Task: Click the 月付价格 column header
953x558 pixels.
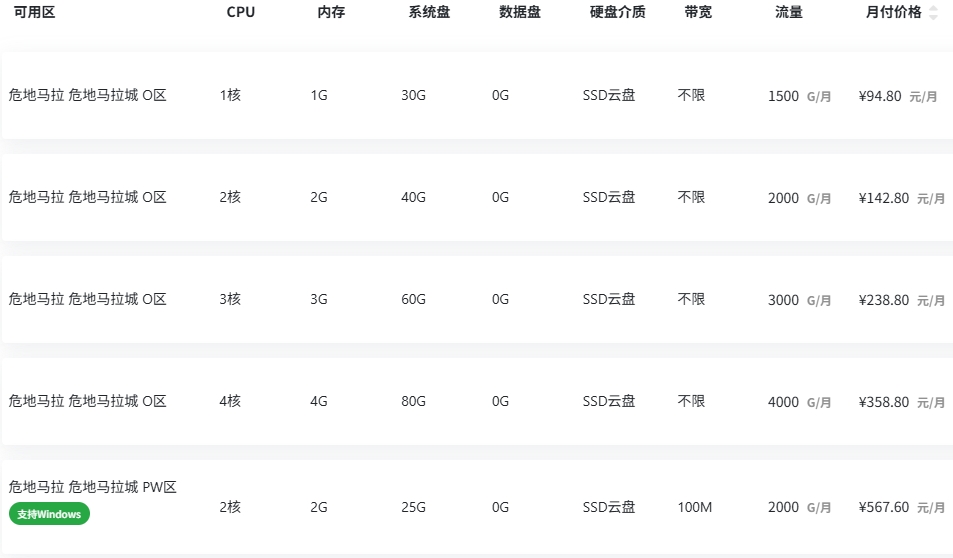Action: coord(893,12)
